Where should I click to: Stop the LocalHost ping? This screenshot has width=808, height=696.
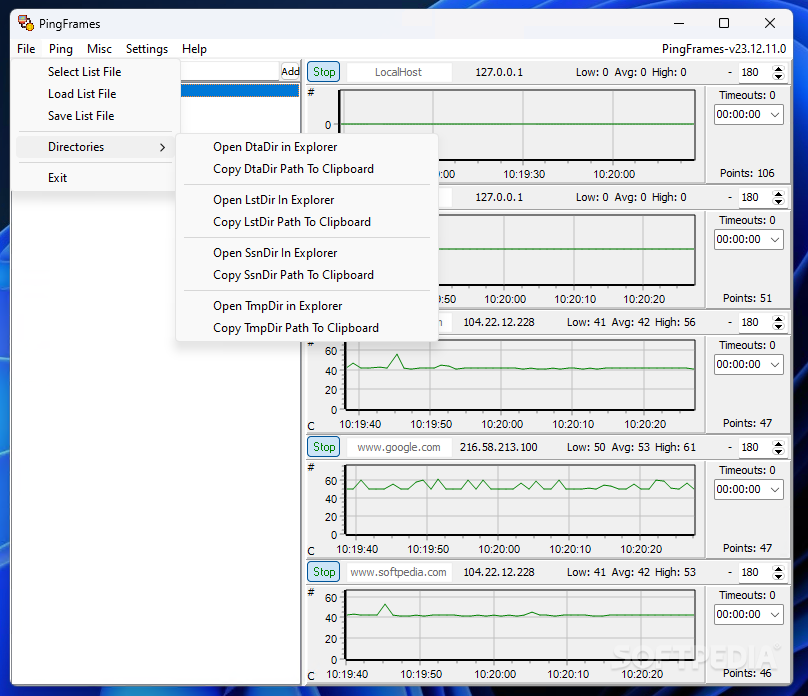[x=324, y=72]
